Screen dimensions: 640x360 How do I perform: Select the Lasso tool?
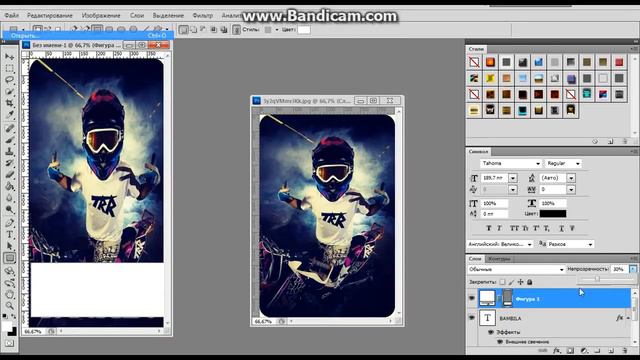click(x=9, y=80)
